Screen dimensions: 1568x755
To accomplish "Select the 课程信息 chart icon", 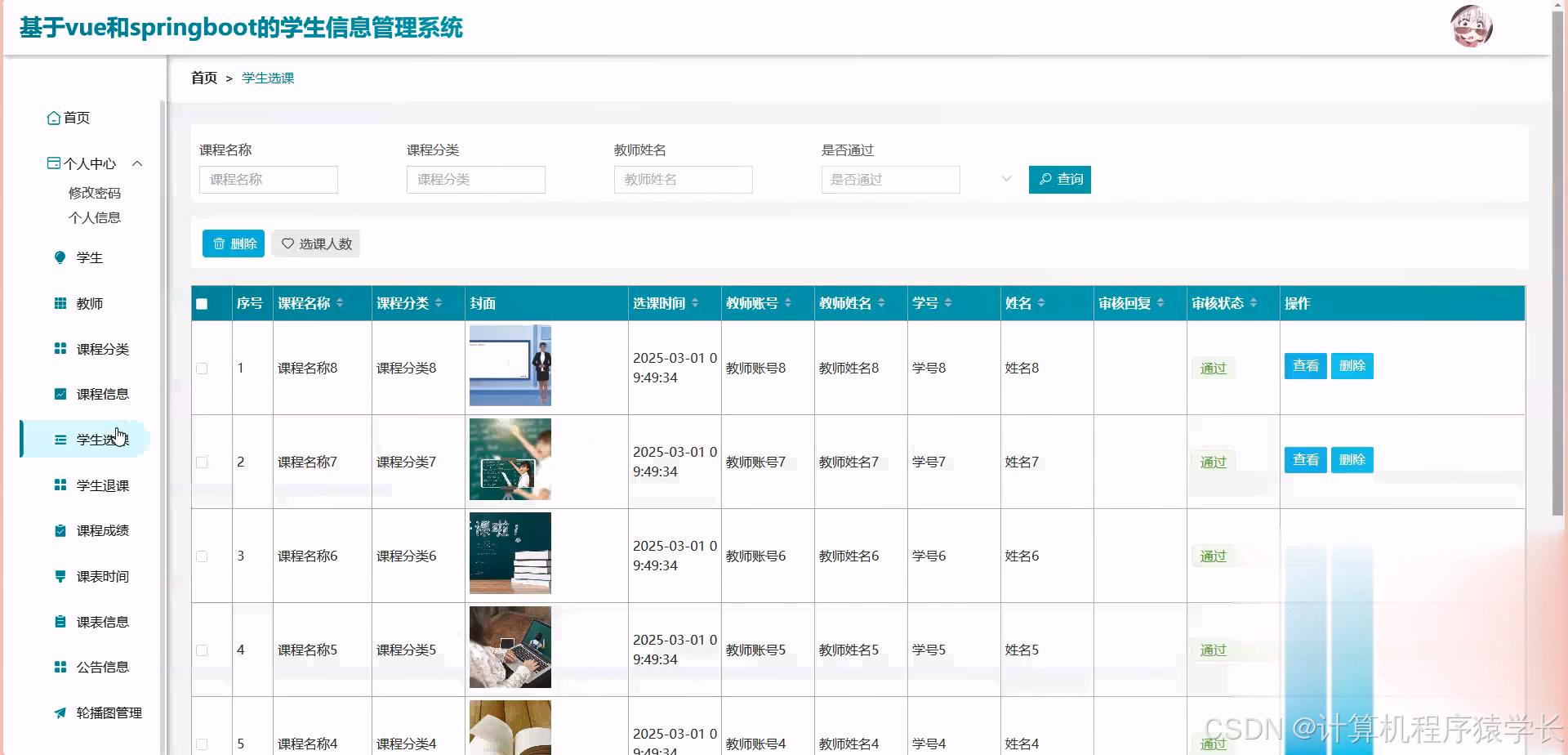I will point(59,393).
